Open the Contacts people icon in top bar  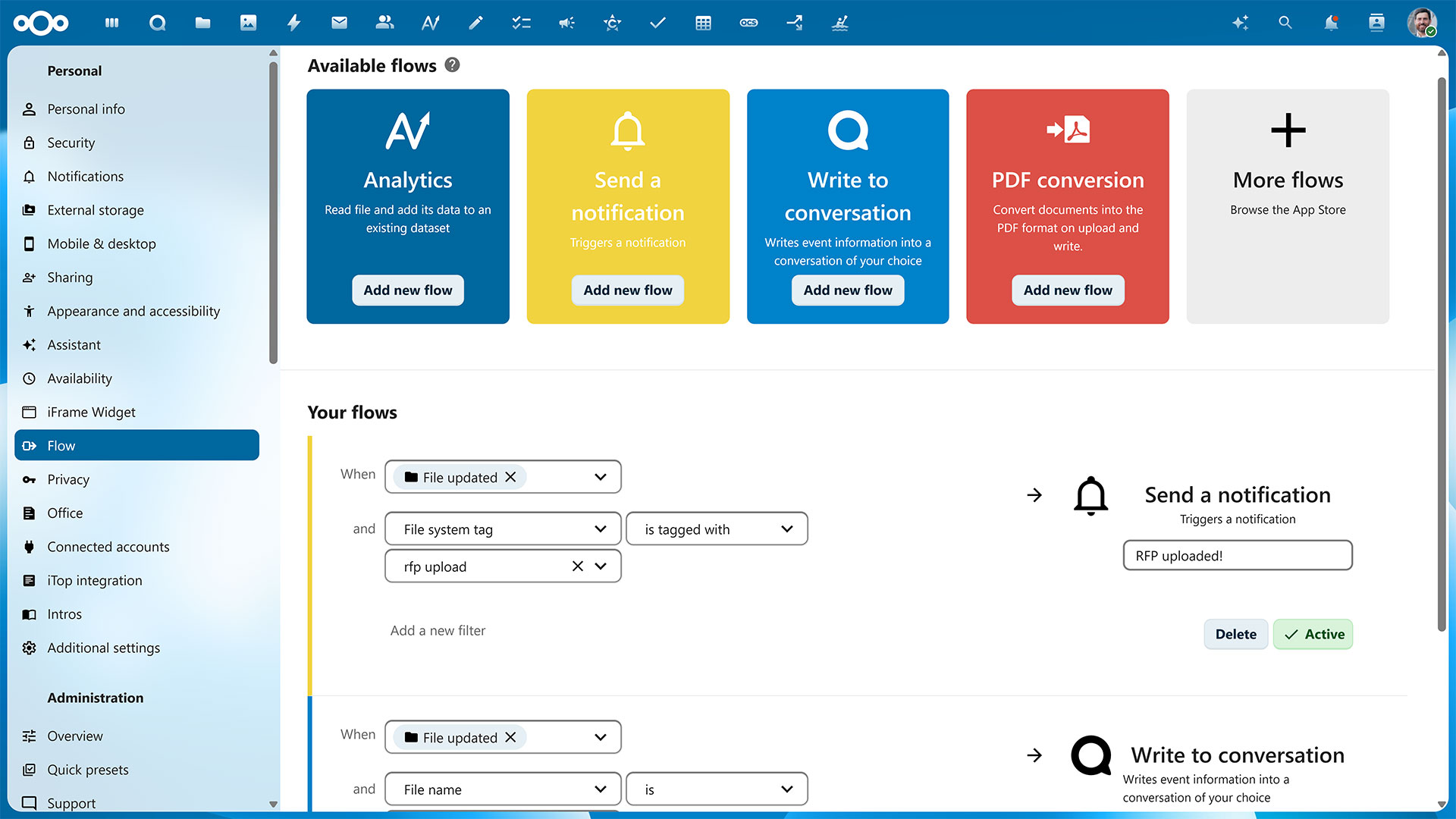[x=384, y=23]
